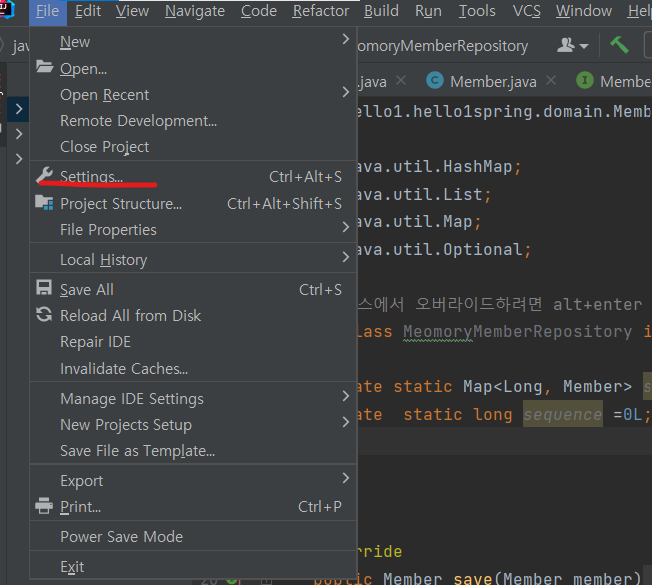Open the VCS menu
The height and width of the screenshot is (585, 652).
pos(526,11)
